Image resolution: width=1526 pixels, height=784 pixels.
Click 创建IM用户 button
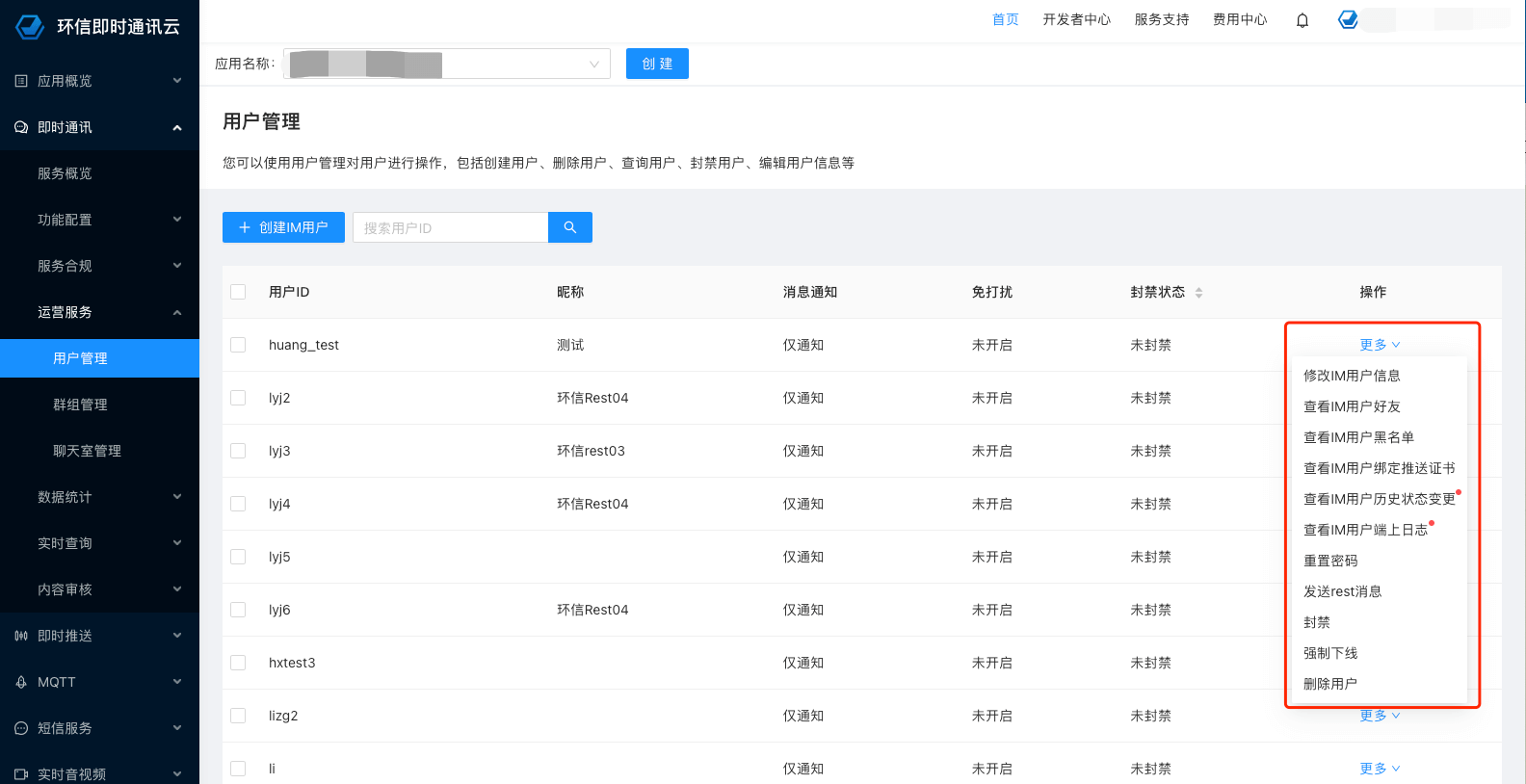click(283, 227)
